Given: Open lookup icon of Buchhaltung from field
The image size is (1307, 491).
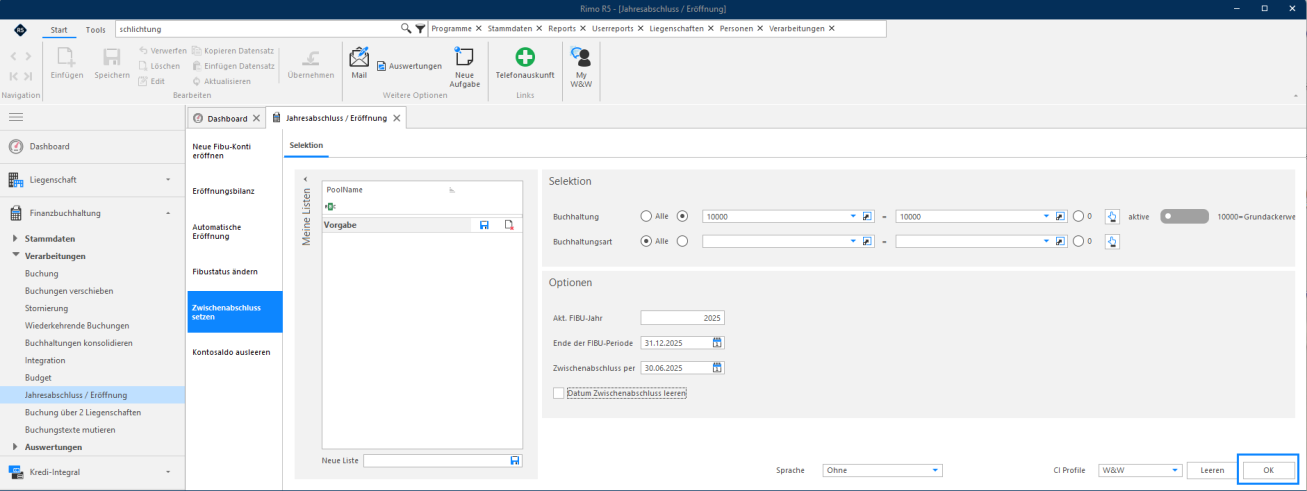Looking at the screenshot, I should click(868, 215).
